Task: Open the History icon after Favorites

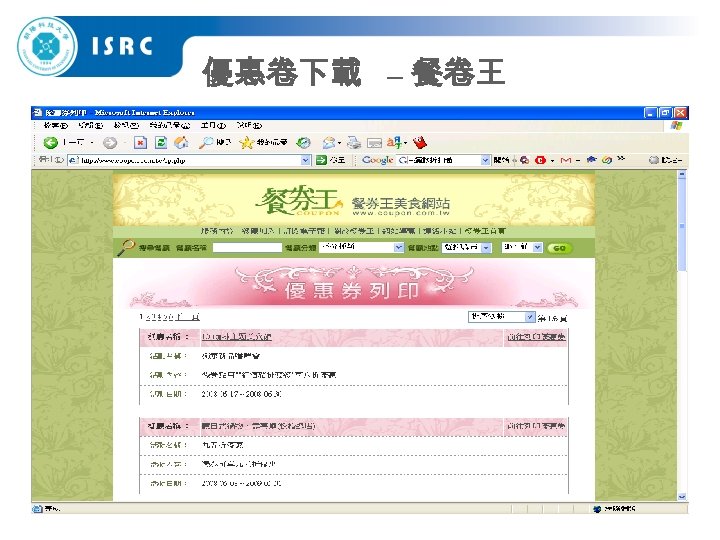Action: click(x=303, y=143)
